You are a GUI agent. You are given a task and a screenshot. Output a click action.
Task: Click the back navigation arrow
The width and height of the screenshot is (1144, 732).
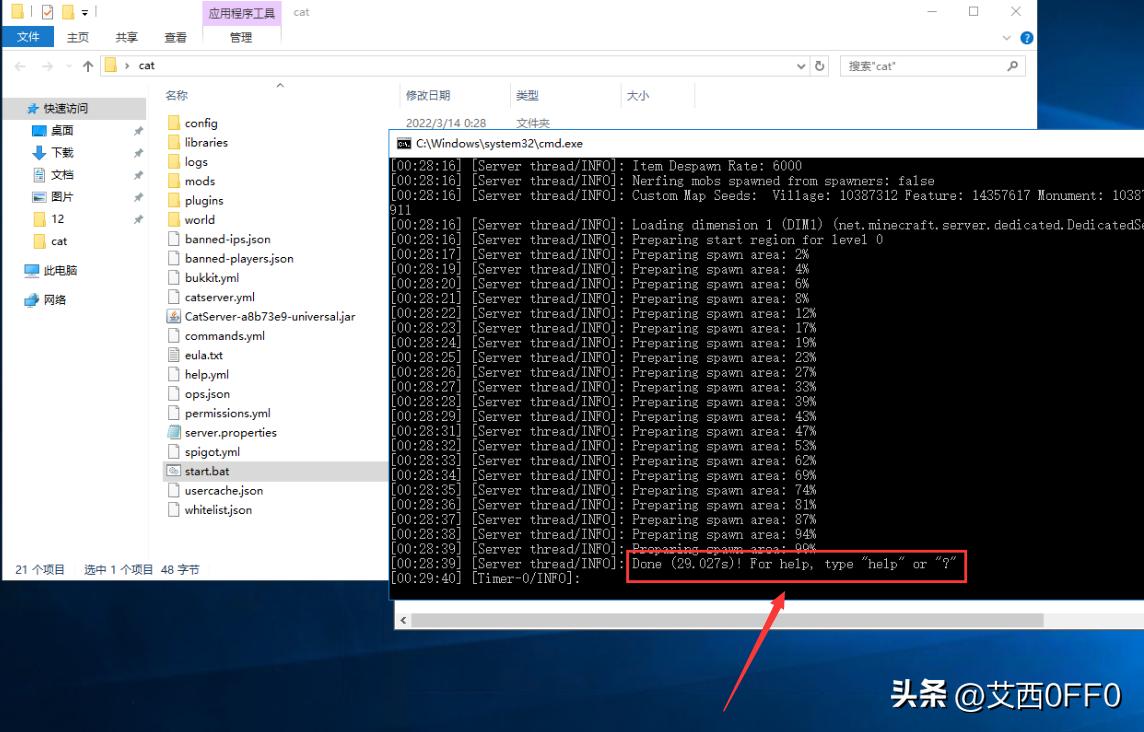[x=20, y=65]
